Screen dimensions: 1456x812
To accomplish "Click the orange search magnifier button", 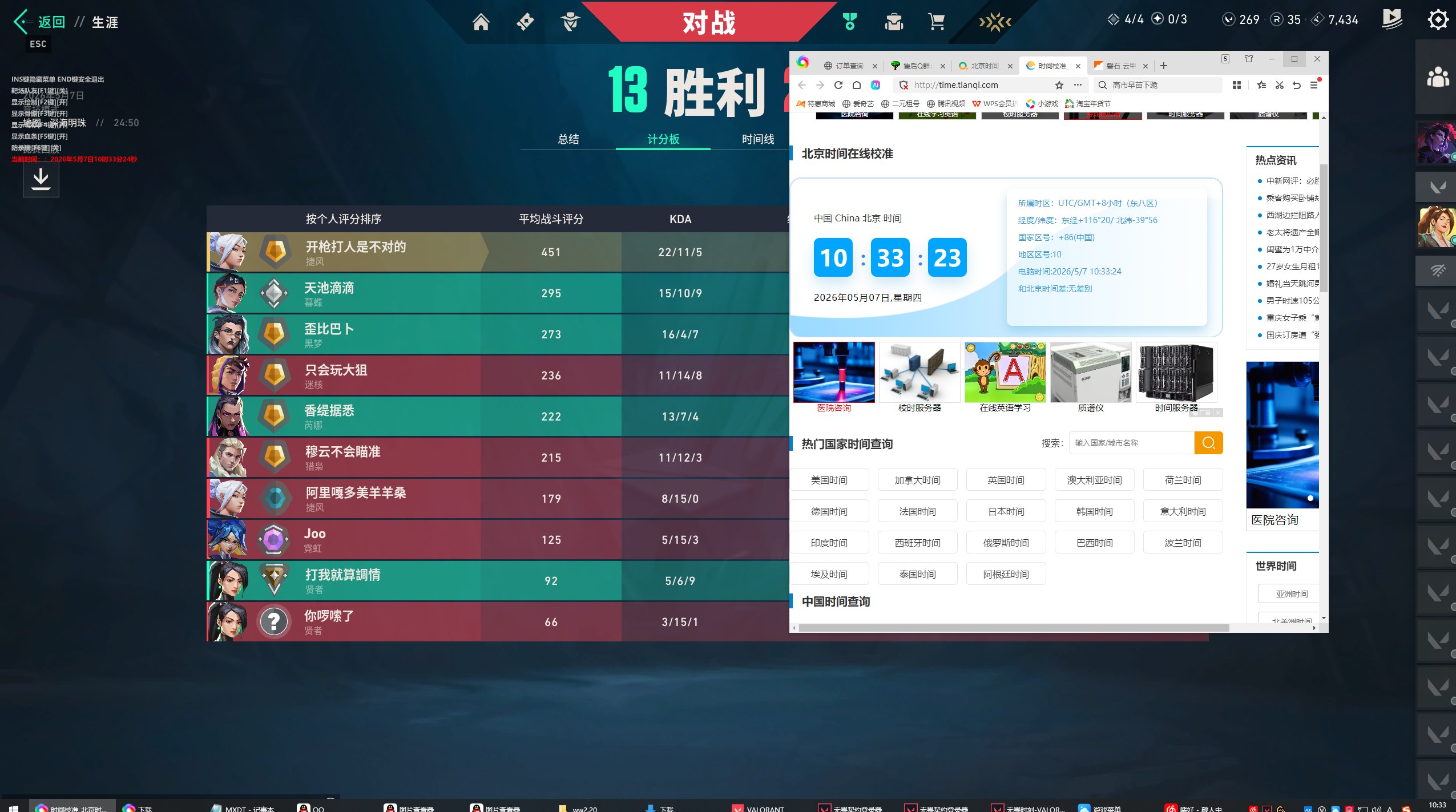I will pos(1208,443).
